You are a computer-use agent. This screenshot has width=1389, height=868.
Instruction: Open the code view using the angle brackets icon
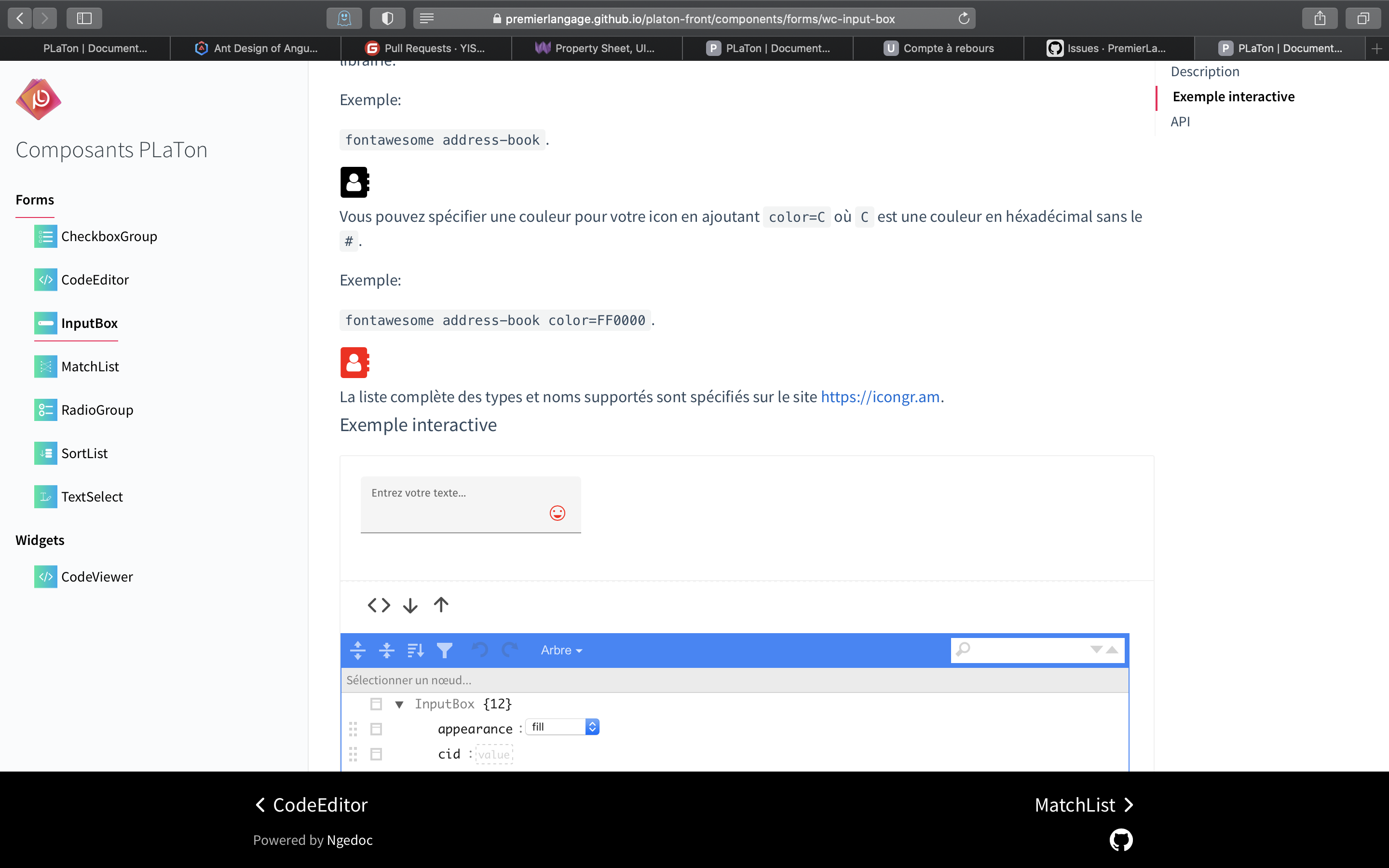point(378,605)
